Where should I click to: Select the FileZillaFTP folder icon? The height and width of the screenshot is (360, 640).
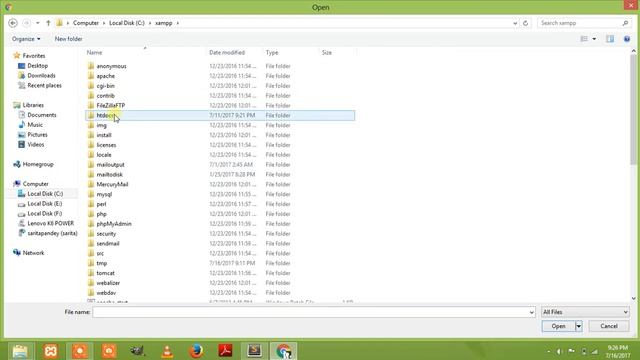click(91, 105)
